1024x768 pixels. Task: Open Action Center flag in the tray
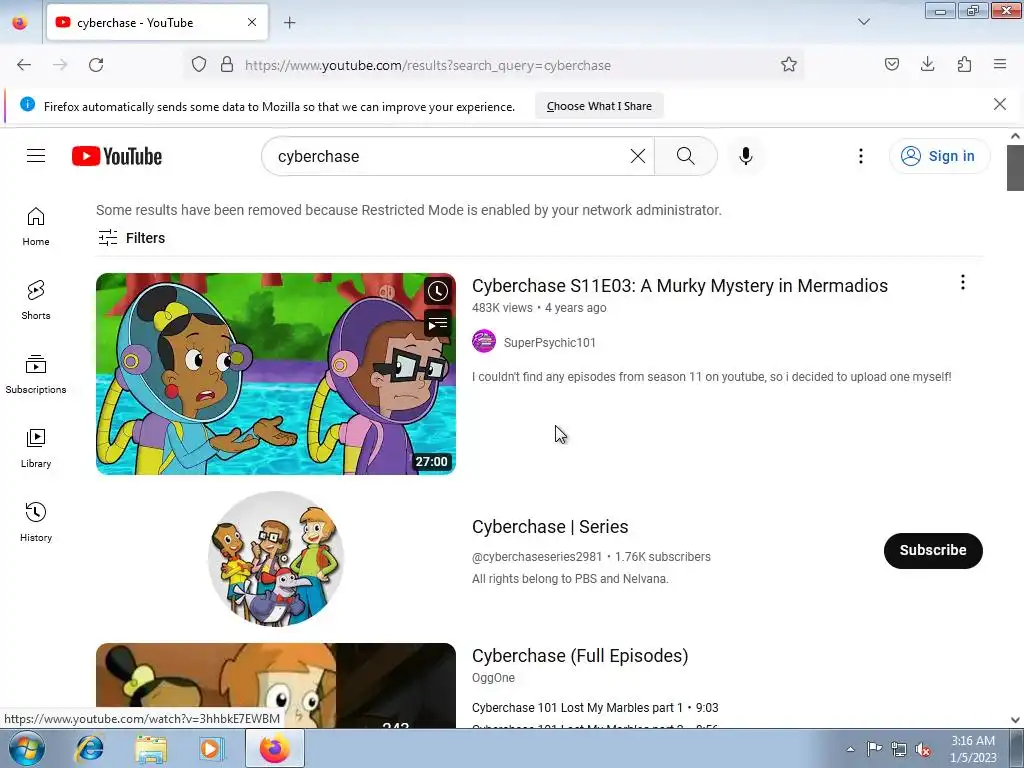(874, 748)
